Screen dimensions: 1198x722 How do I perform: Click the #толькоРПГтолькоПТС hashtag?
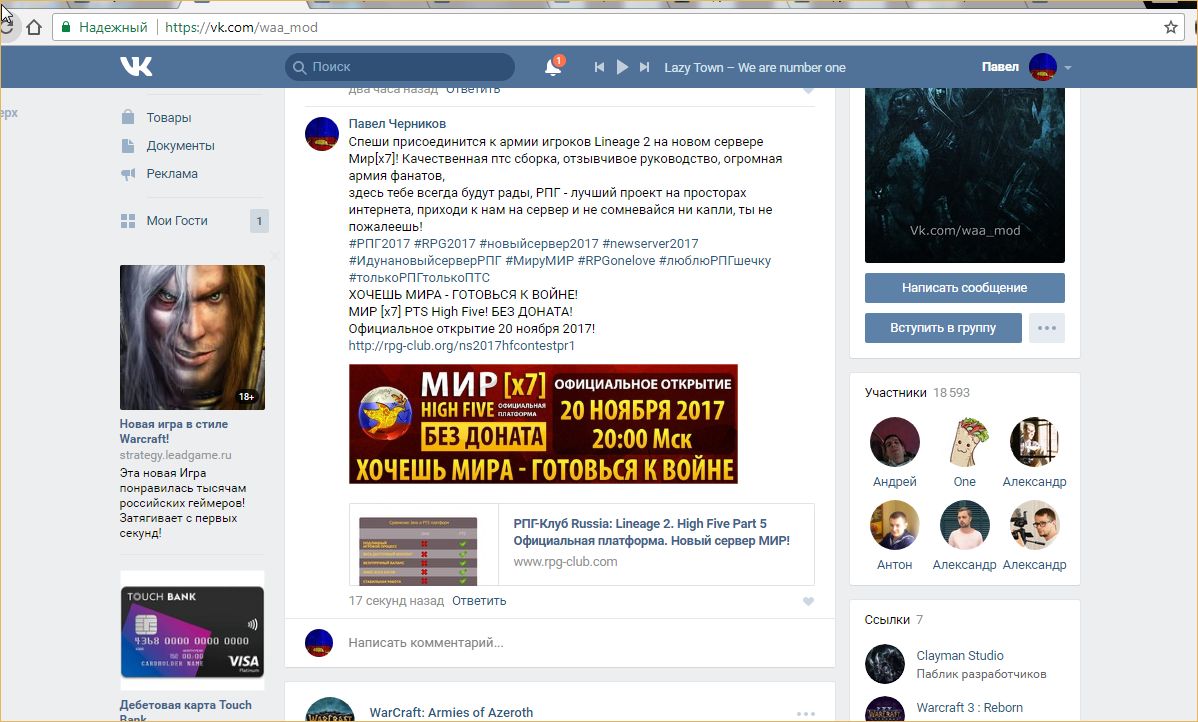click(x=419, y=277)
